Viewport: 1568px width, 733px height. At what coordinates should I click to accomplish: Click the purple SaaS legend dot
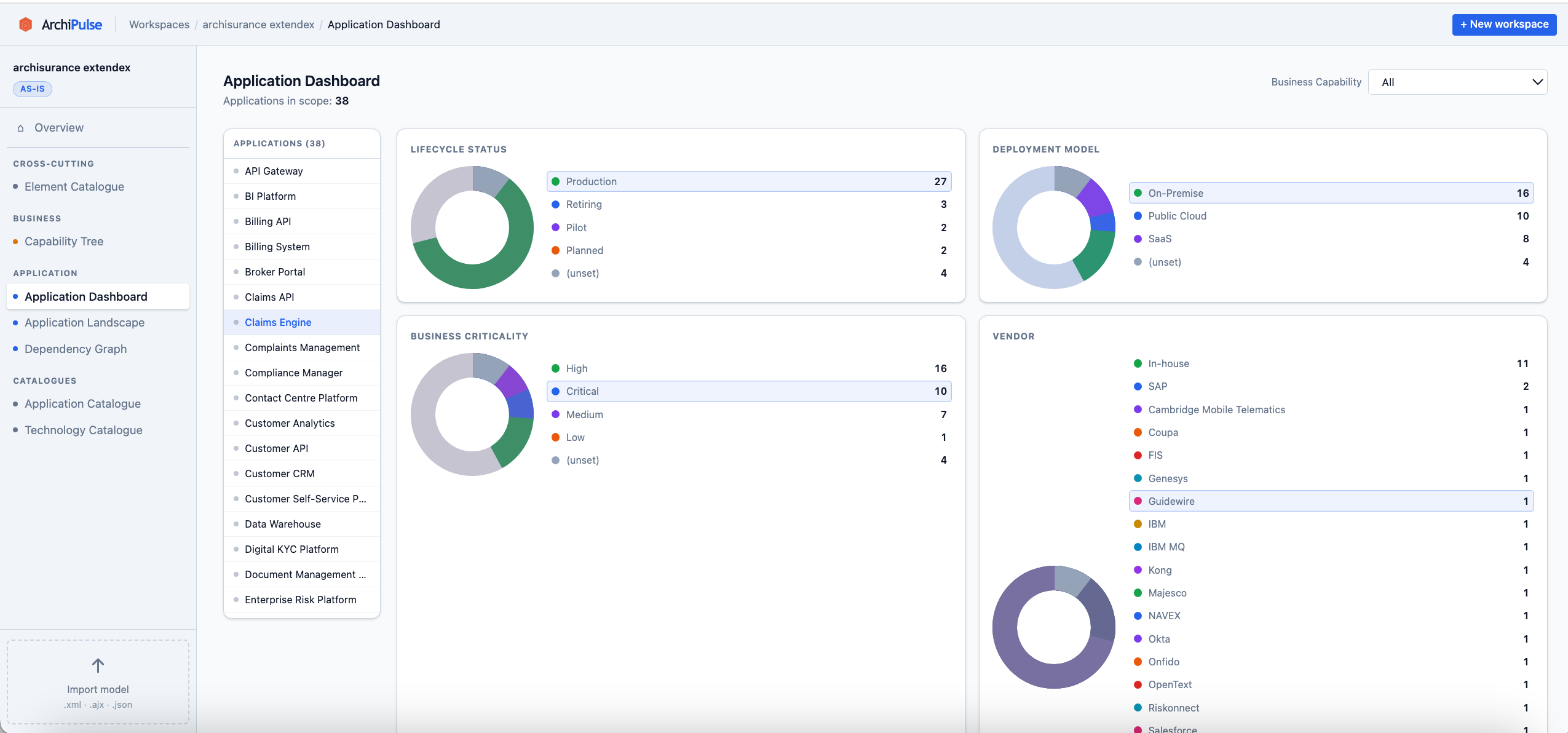(1138, 239)
